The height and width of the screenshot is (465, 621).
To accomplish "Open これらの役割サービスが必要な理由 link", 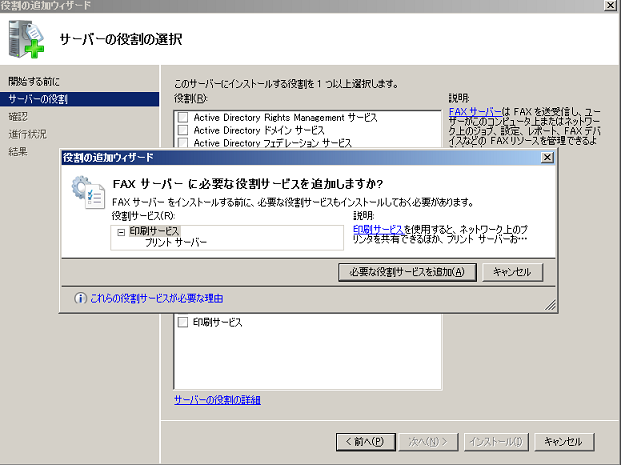I will pos(157,298).
